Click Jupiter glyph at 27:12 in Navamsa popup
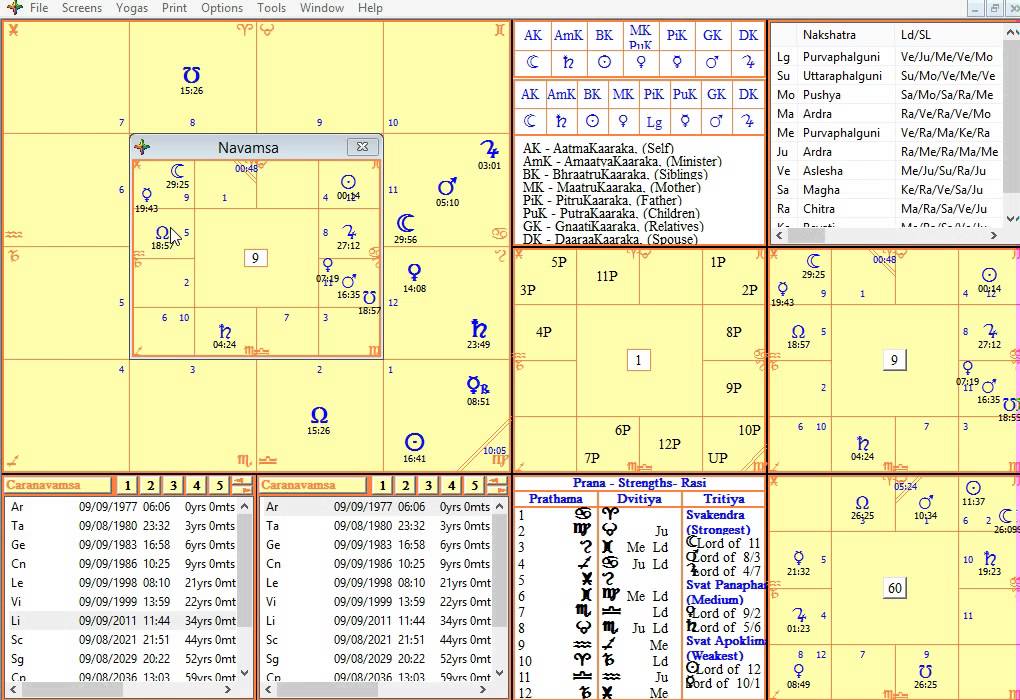 pos(349,232)
